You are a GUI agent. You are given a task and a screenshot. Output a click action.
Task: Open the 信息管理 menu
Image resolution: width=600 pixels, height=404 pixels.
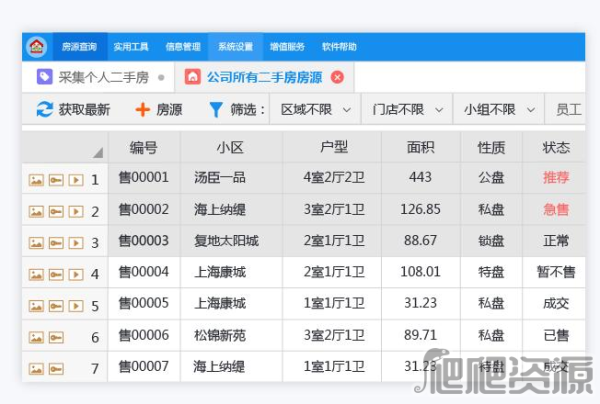pos(183,47)
